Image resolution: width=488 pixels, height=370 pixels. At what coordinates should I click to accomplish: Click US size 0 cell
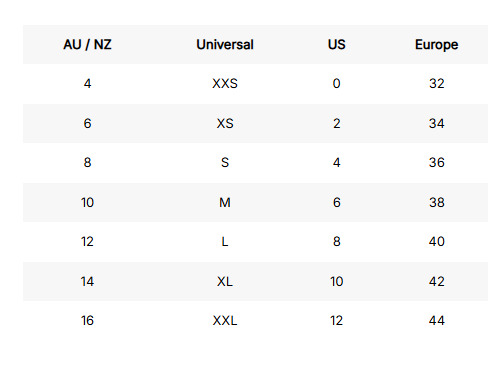337,83
